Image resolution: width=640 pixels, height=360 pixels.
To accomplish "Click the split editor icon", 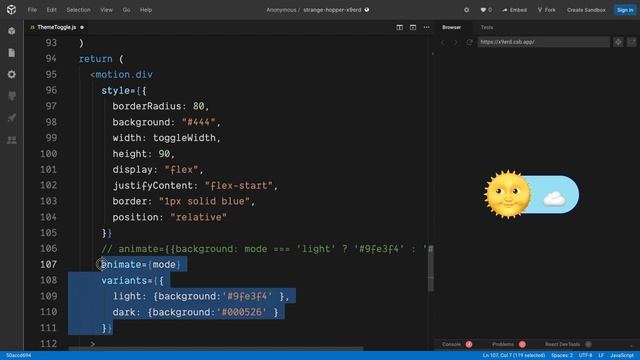I will (400, 27).
